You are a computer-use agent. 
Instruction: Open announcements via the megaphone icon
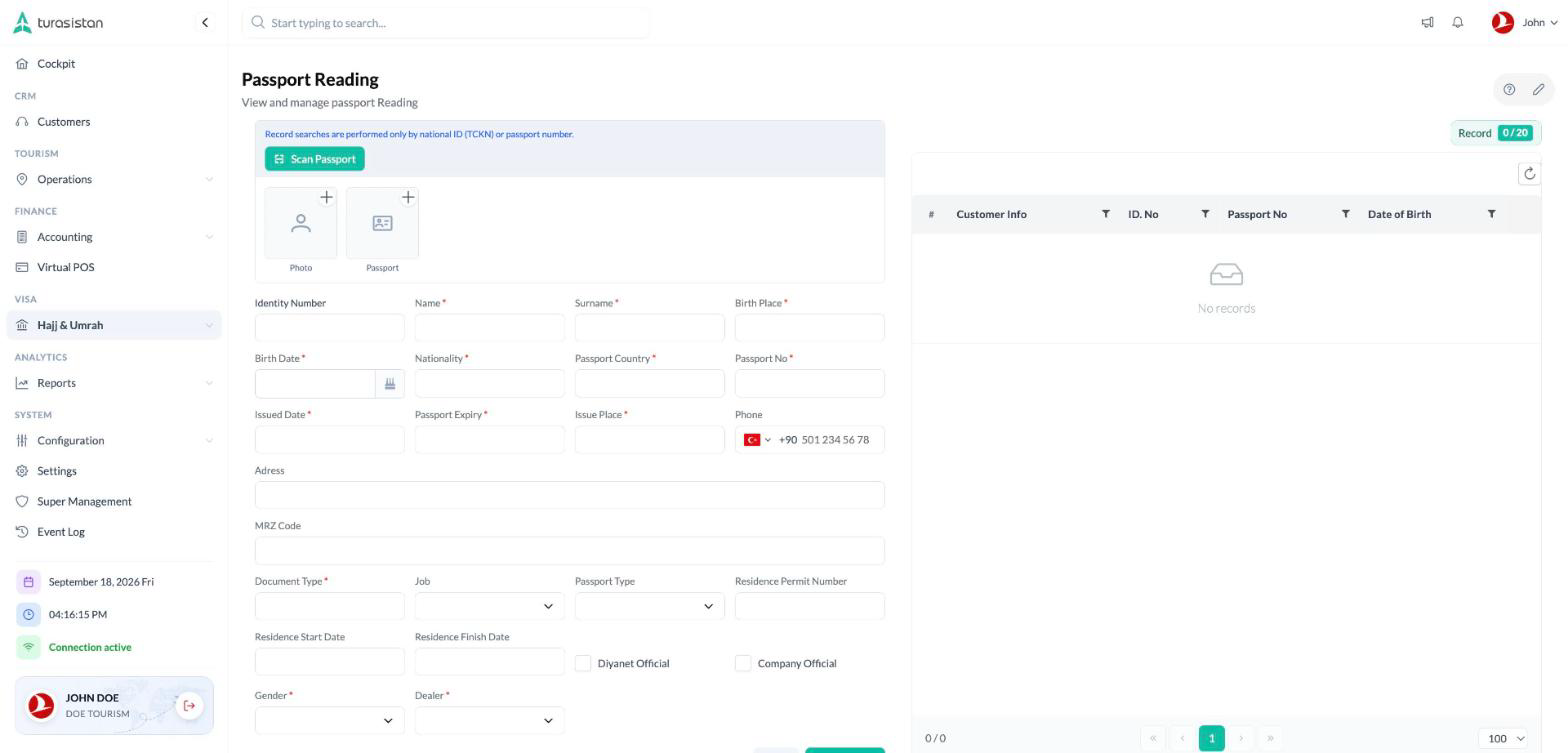click(x=1428, y=22)
